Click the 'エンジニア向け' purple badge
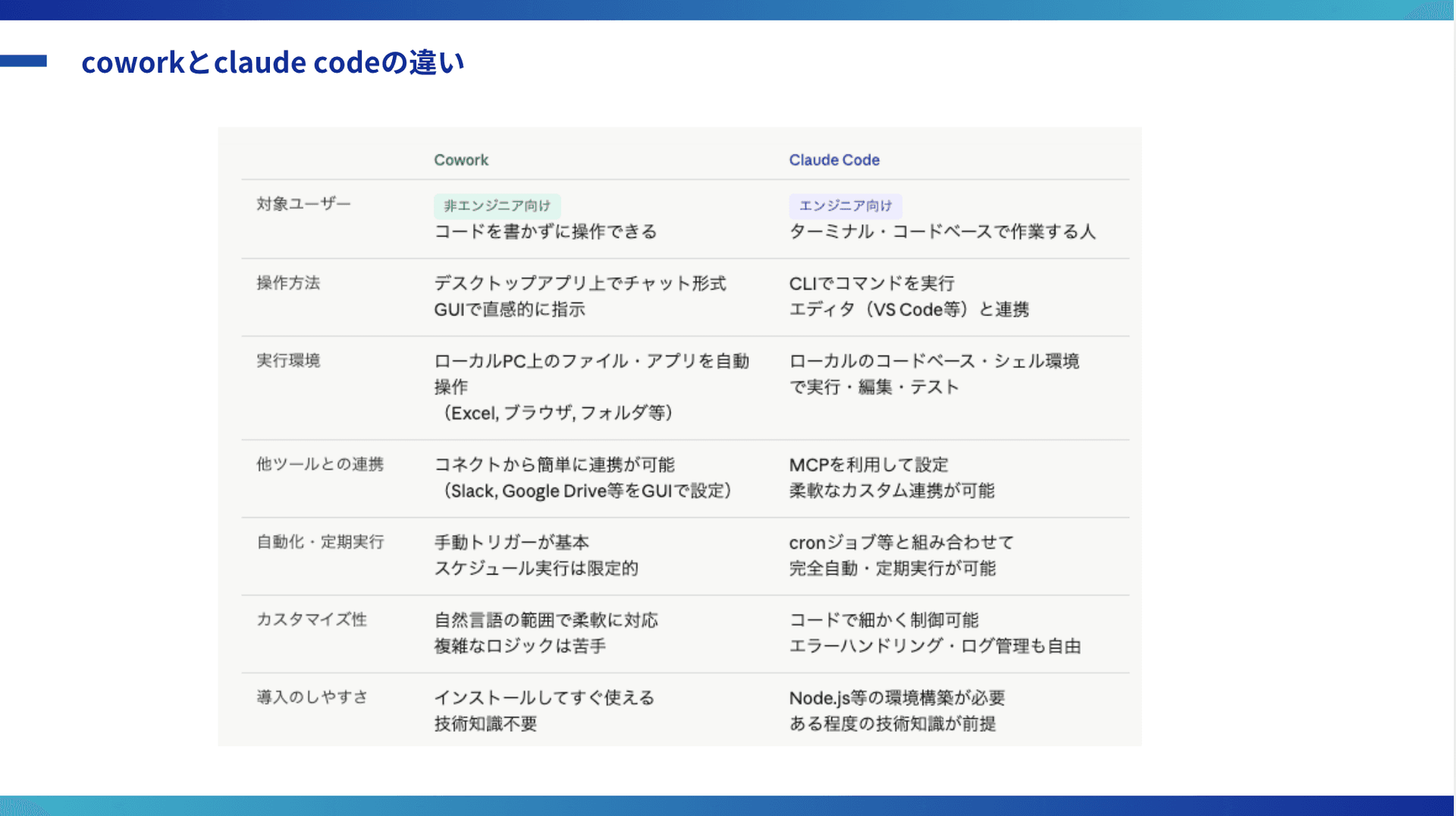The image size is (1456, 816). (846, 206)
